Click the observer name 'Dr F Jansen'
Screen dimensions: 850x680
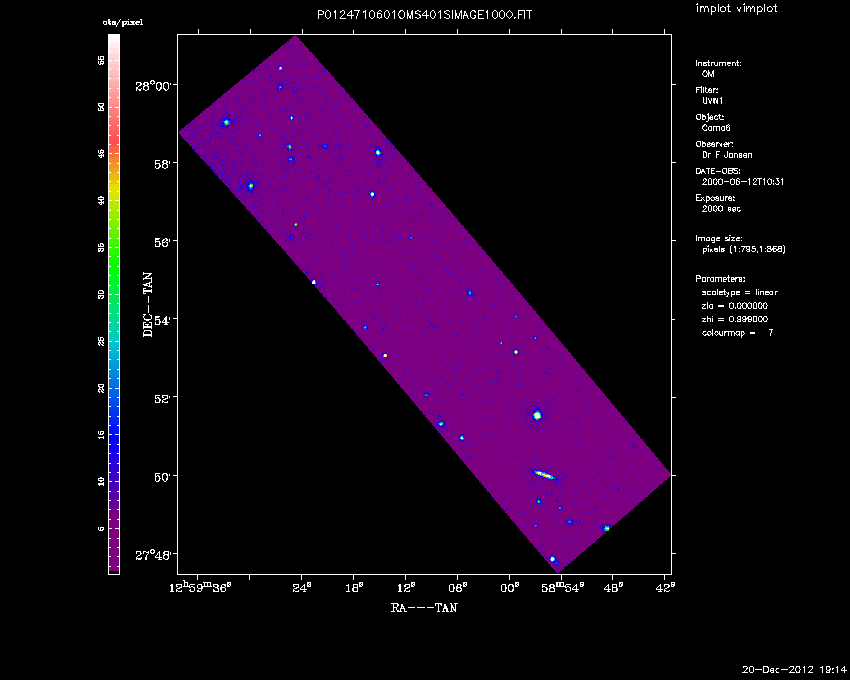point(727,155)
